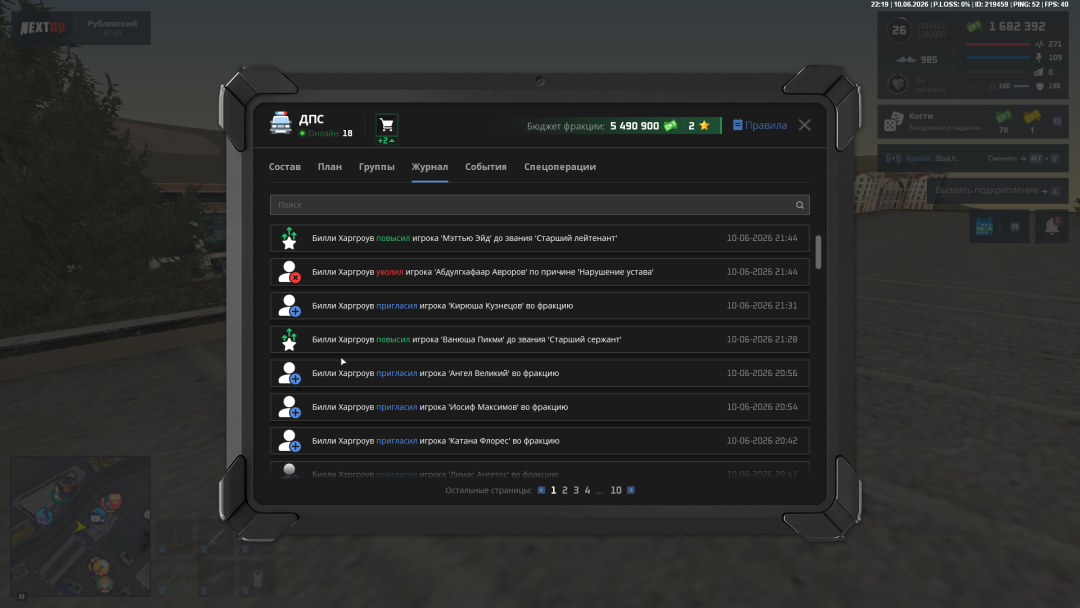Select the 'Катана Флорес' invitation log entry
This screenshot has height=608, width=1080.
tap(539, 441)
